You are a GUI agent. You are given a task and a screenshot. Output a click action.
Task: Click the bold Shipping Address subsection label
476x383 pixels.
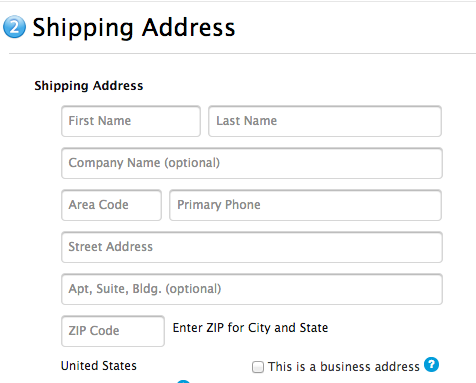(89, 86)
